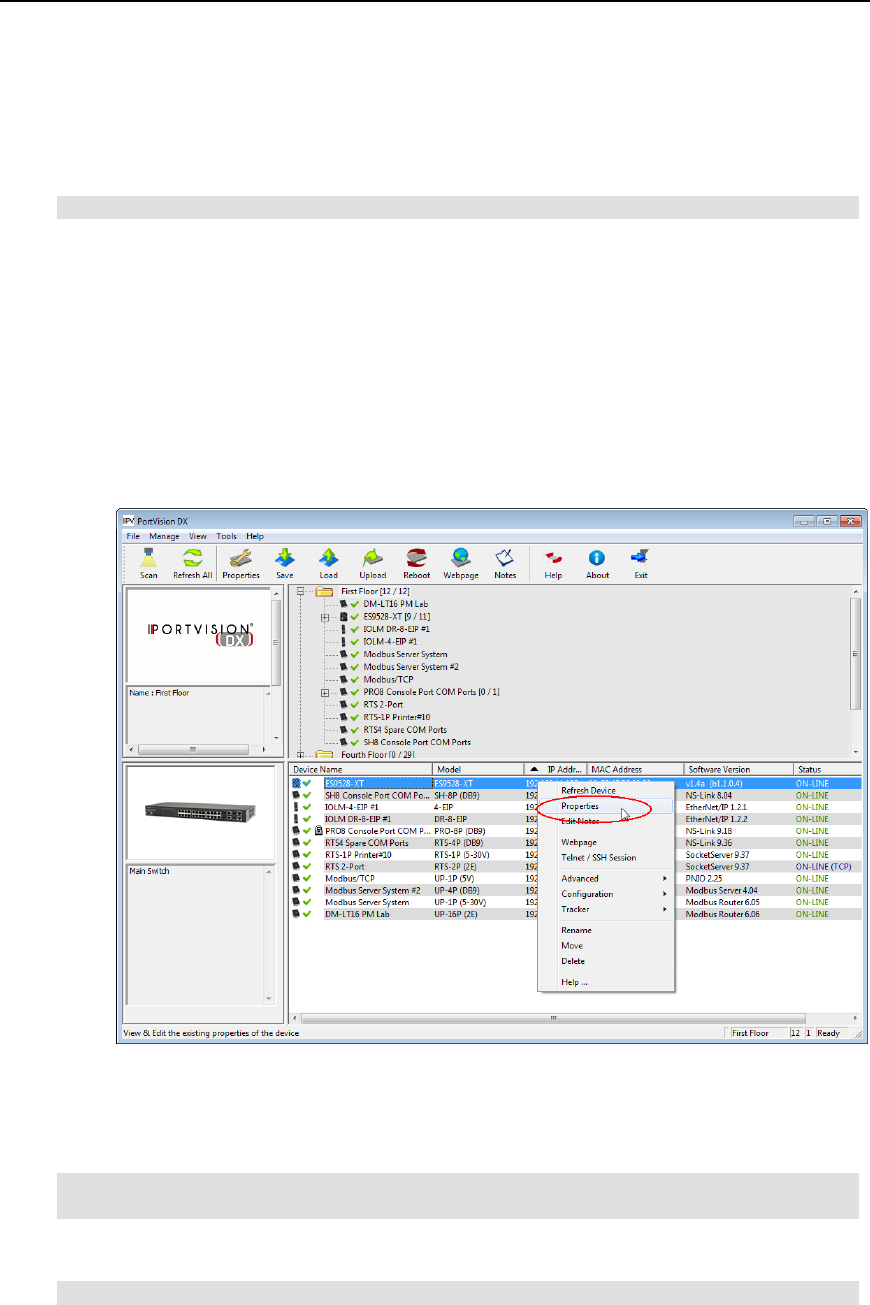Click the Save toolbar icon
The width and height of the screenshot is (870, 1305).
click(284, 563)
